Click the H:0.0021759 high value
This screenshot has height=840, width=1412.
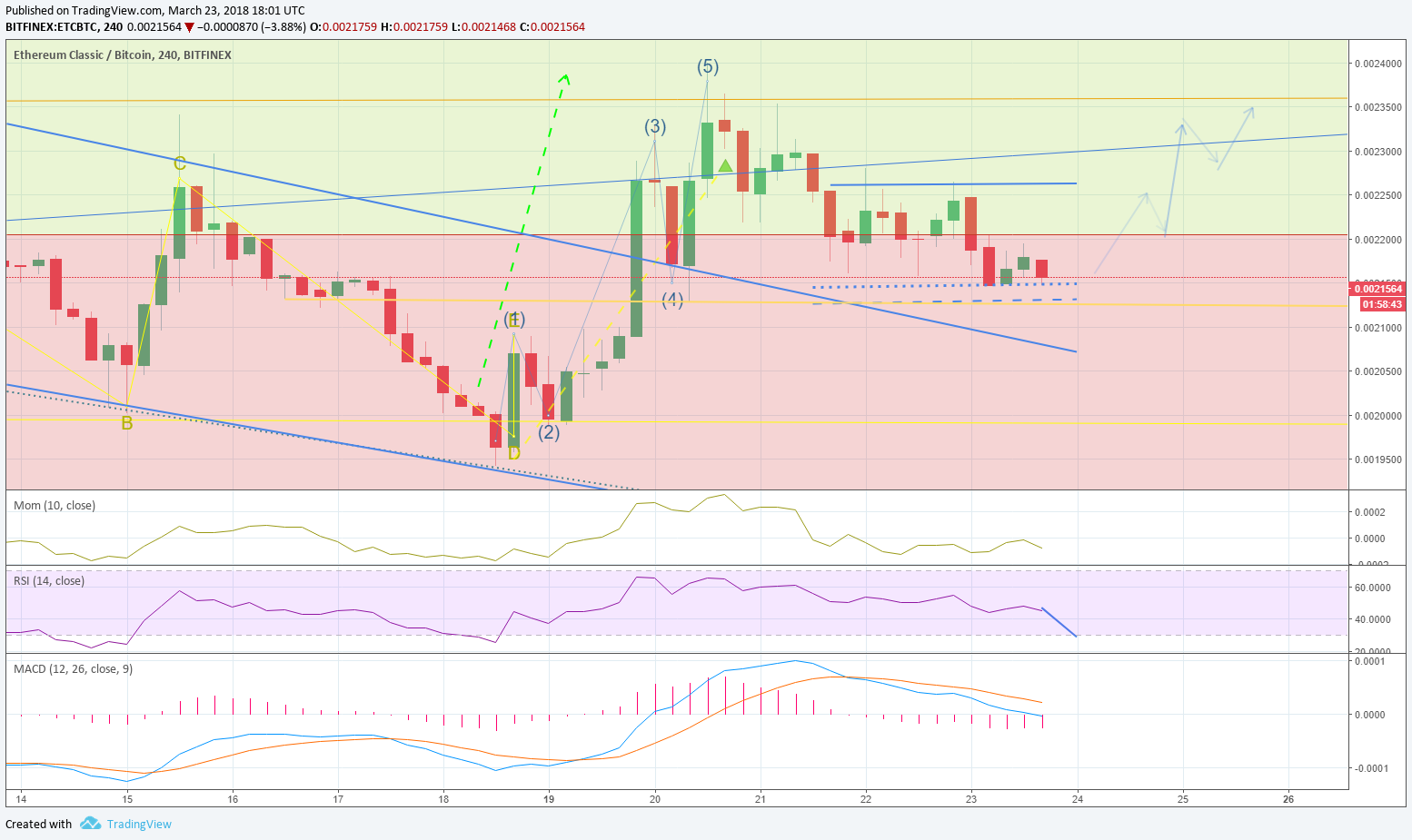coord(413,27)
